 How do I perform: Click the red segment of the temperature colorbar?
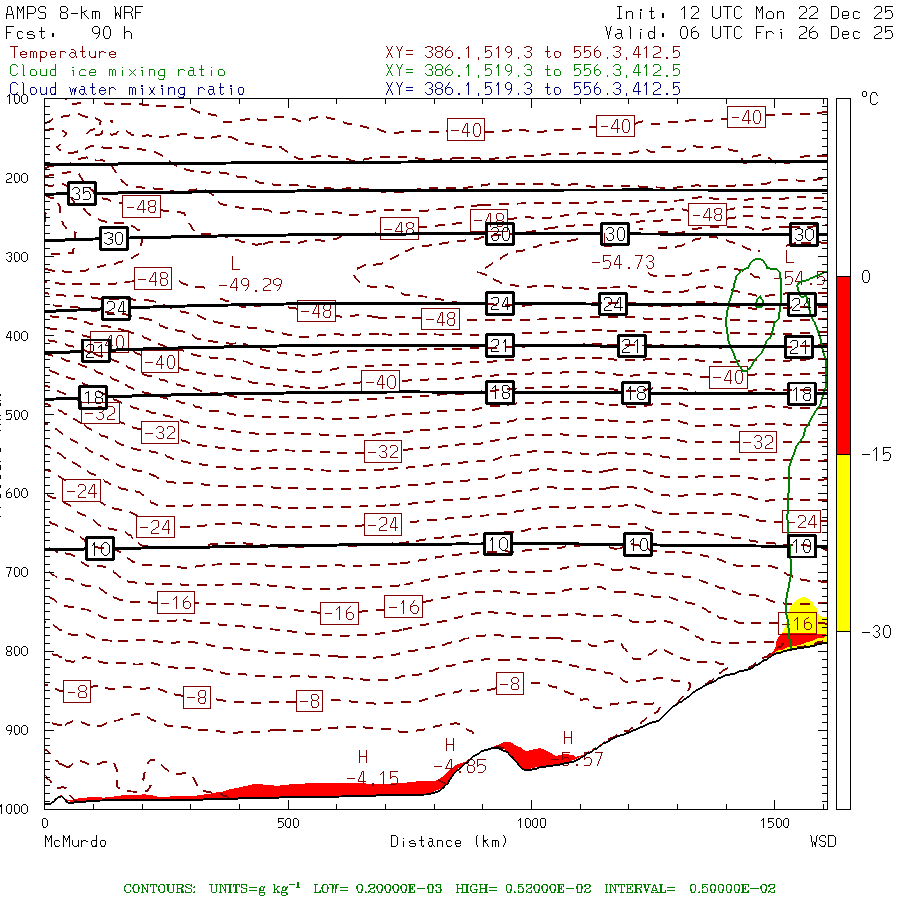click(x=843, y=365)
